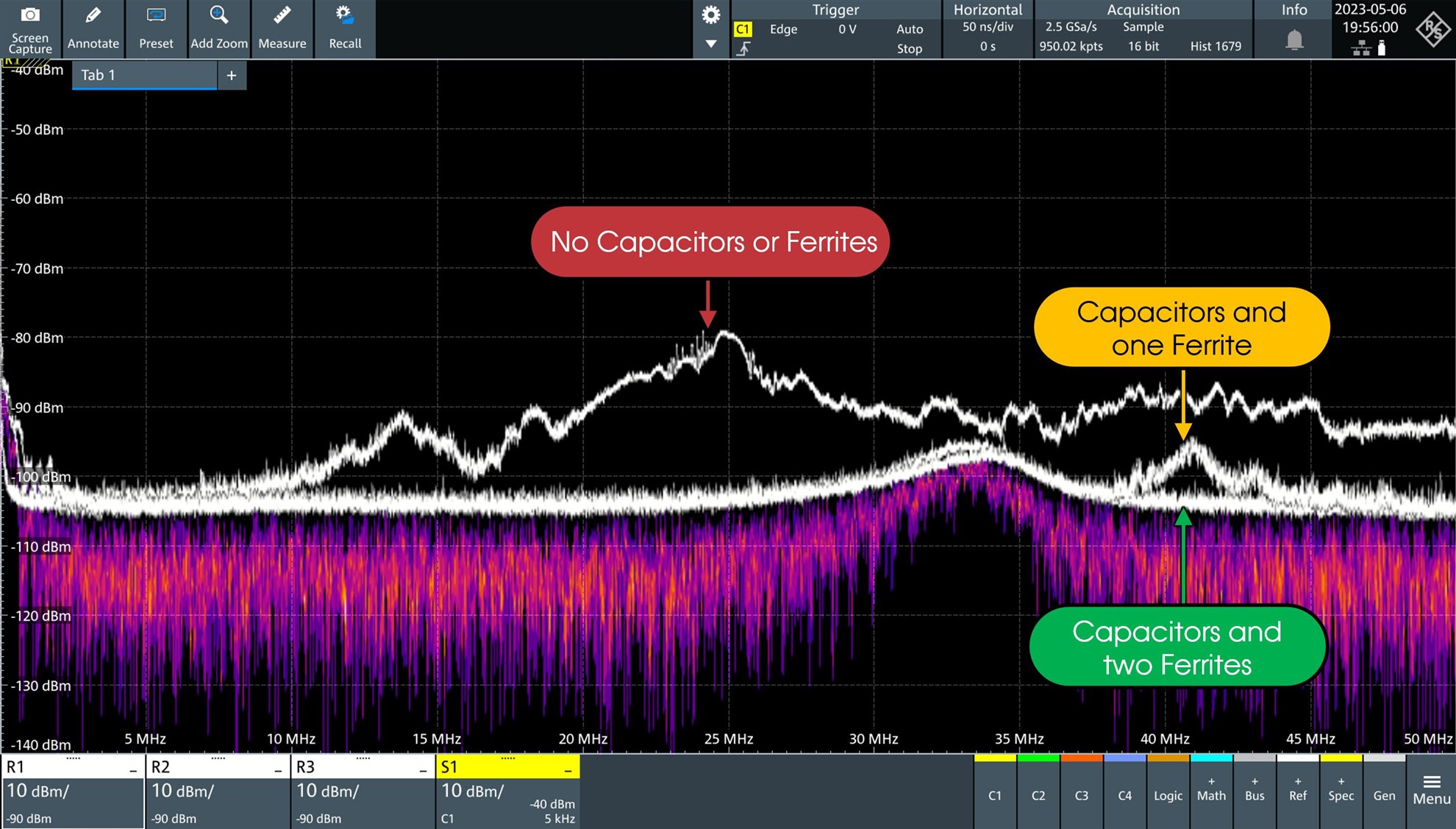
Task: Add a Zoom window
Action: coord(219,29)
